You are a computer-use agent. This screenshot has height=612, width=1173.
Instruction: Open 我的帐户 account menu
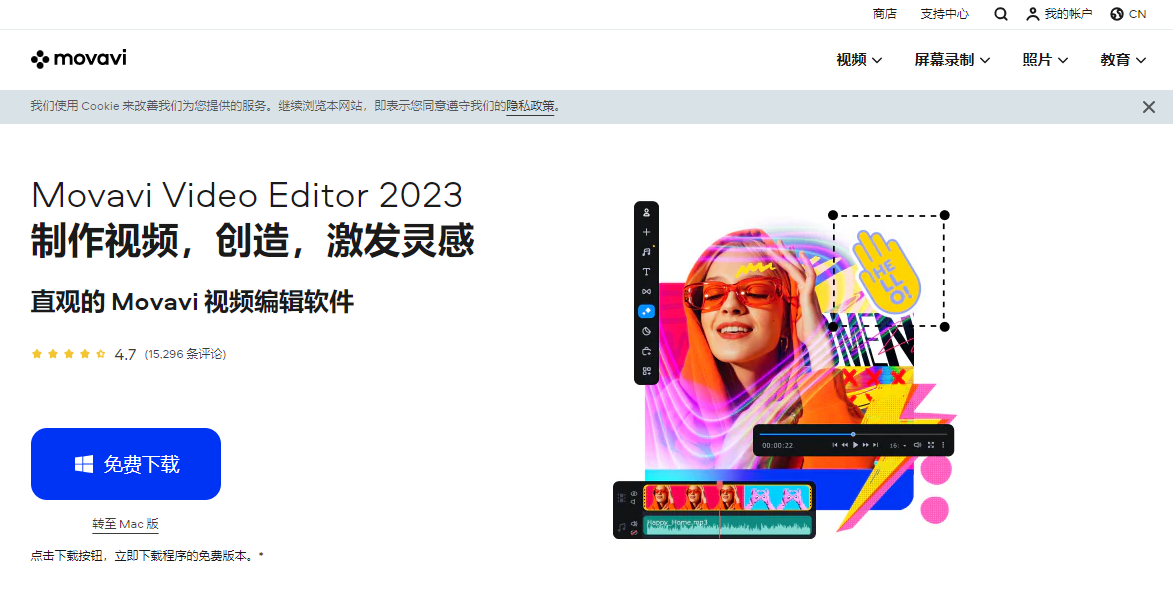click(1059, 14)
